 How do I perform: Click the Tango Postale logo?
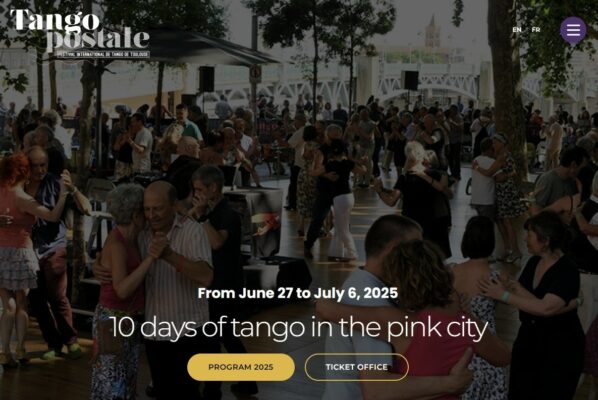[80, 34]
